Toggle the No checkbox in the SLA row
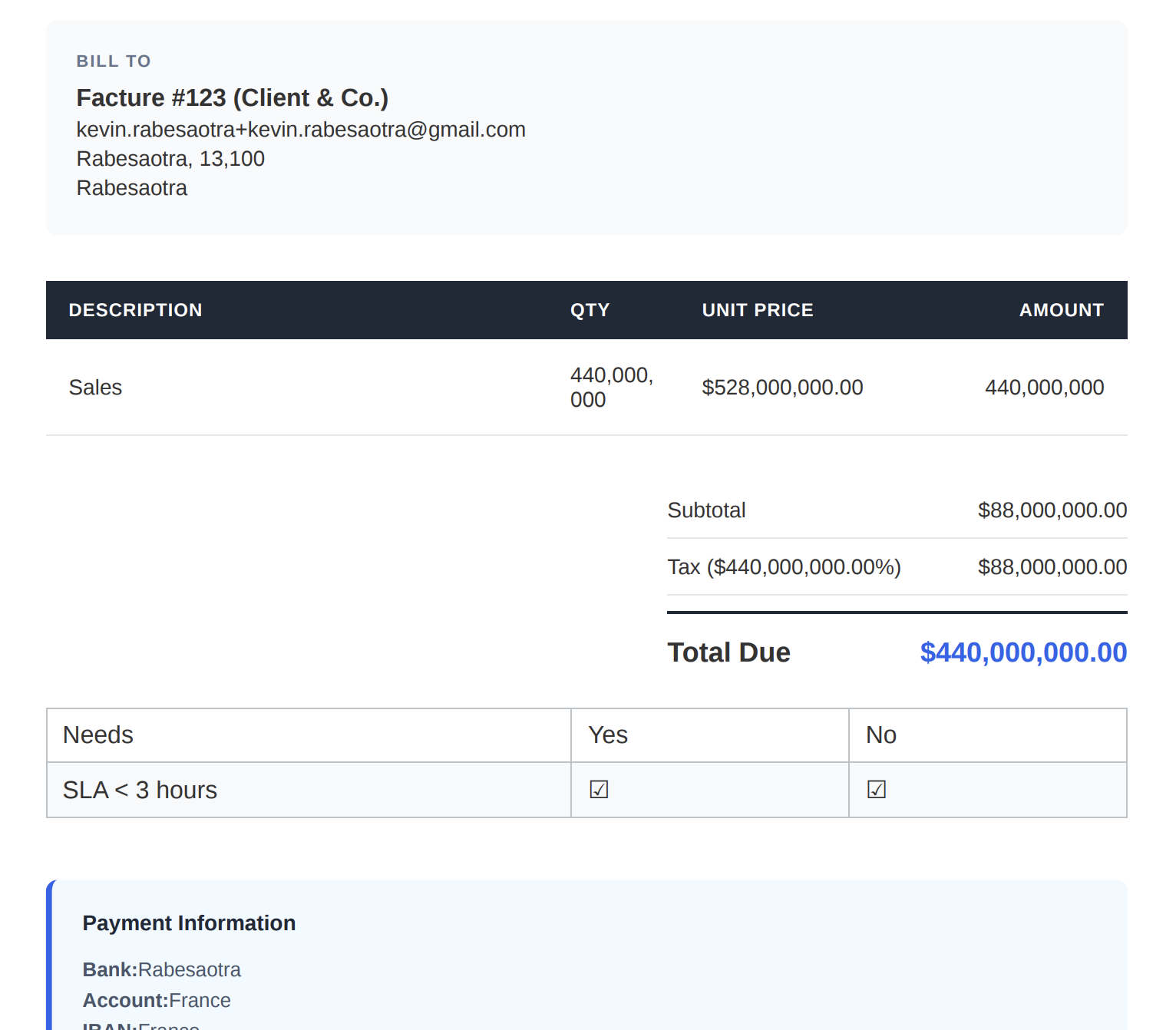 click(877, 790)
